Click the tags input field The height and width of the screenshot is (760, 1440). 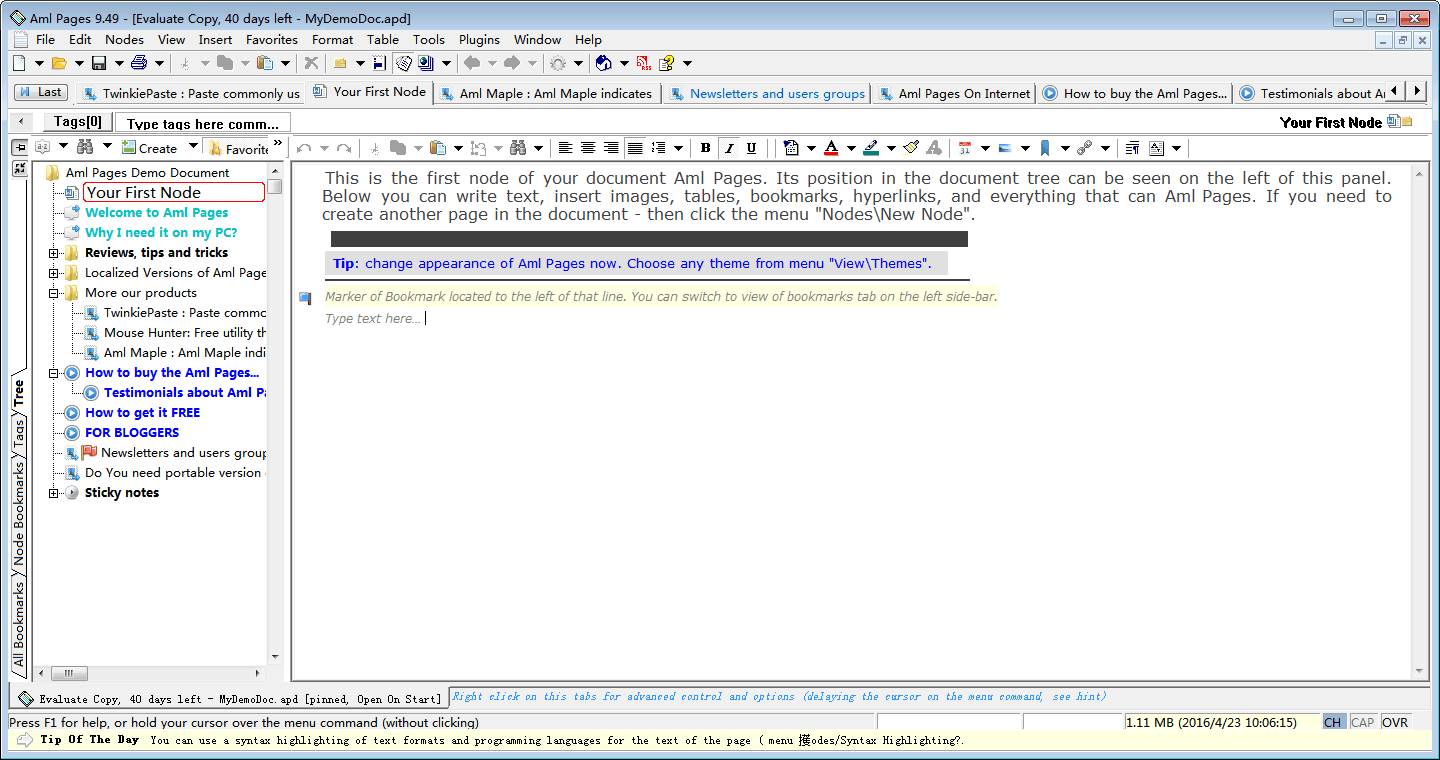click(x=203, y=123)
